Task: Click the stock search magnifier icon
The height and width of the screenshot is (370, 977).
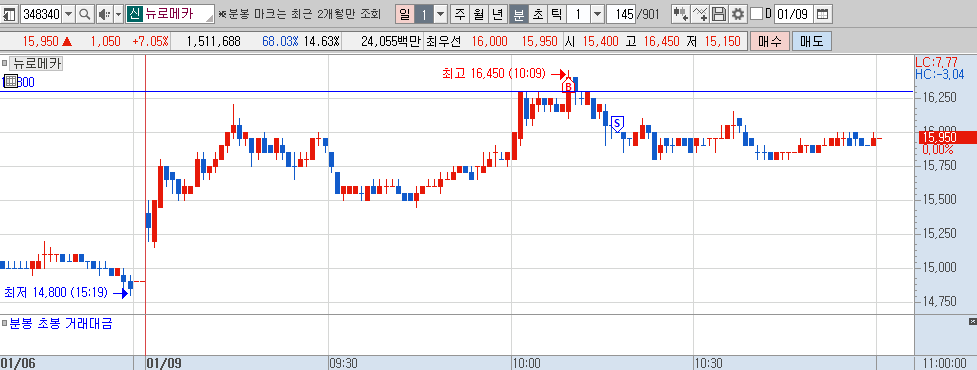Action: coord(85,13)
